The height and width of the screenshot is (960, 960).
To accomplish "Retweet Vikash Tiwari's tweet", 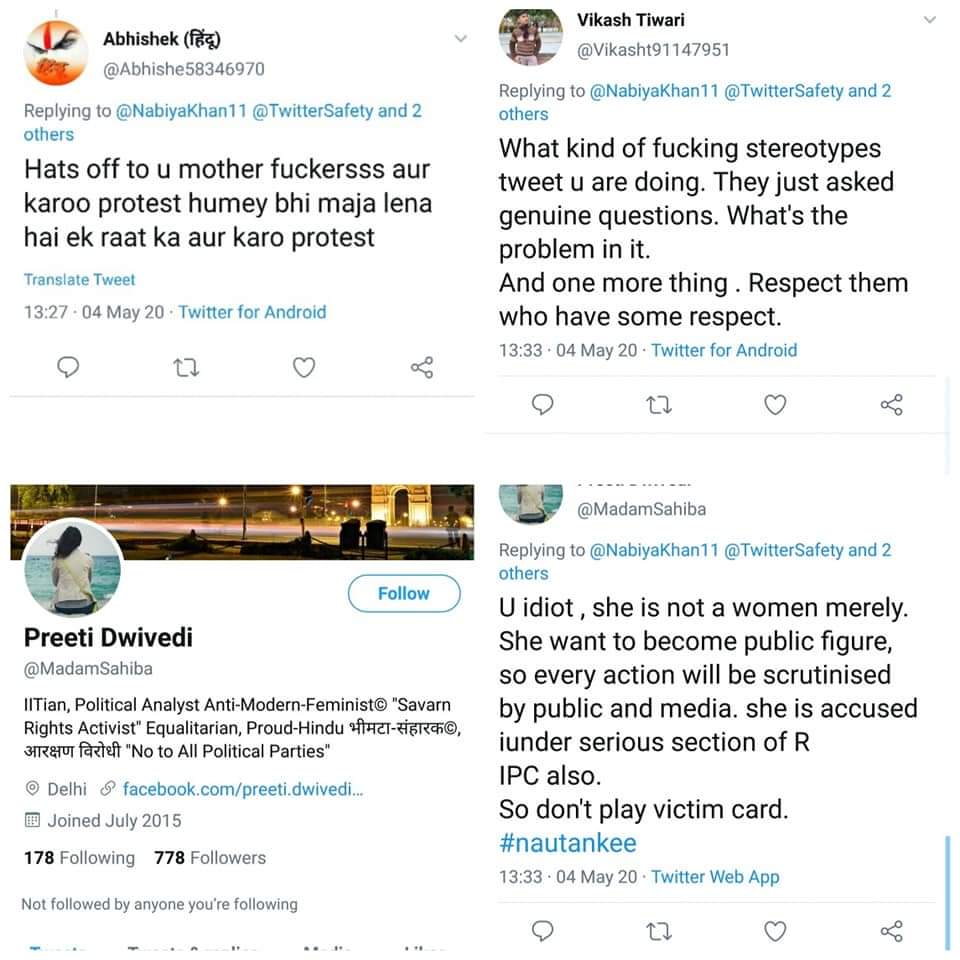I will 659,405.
